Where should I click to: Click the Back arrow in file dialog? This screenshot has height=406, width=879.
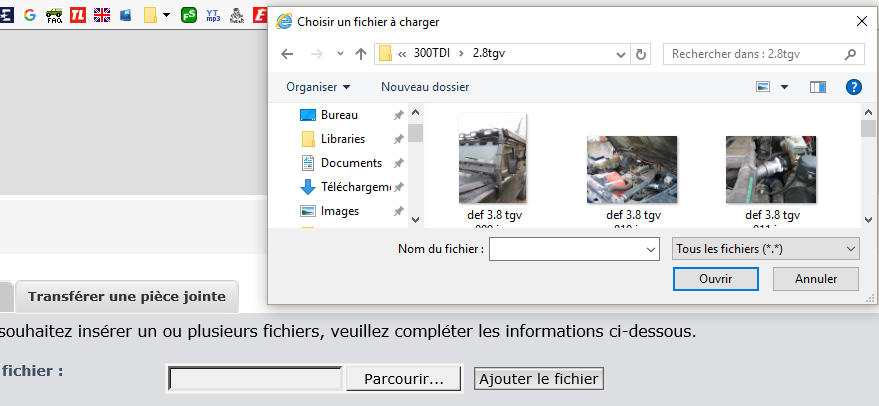coord(287,54)
